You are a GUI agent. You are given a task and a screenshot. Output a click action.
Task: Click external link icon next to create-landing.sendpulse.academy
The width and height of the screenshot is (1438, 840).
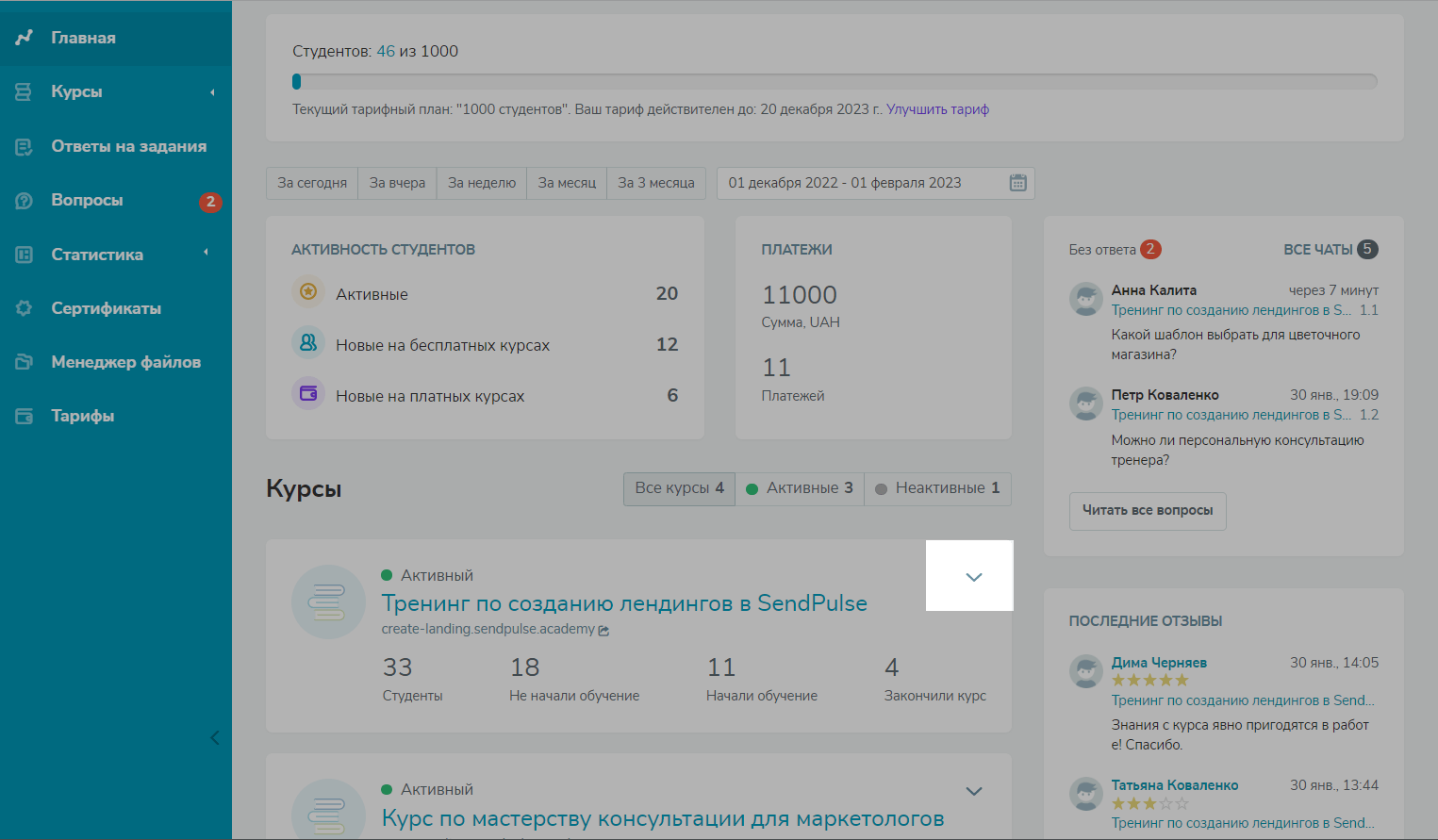(603, 631)
